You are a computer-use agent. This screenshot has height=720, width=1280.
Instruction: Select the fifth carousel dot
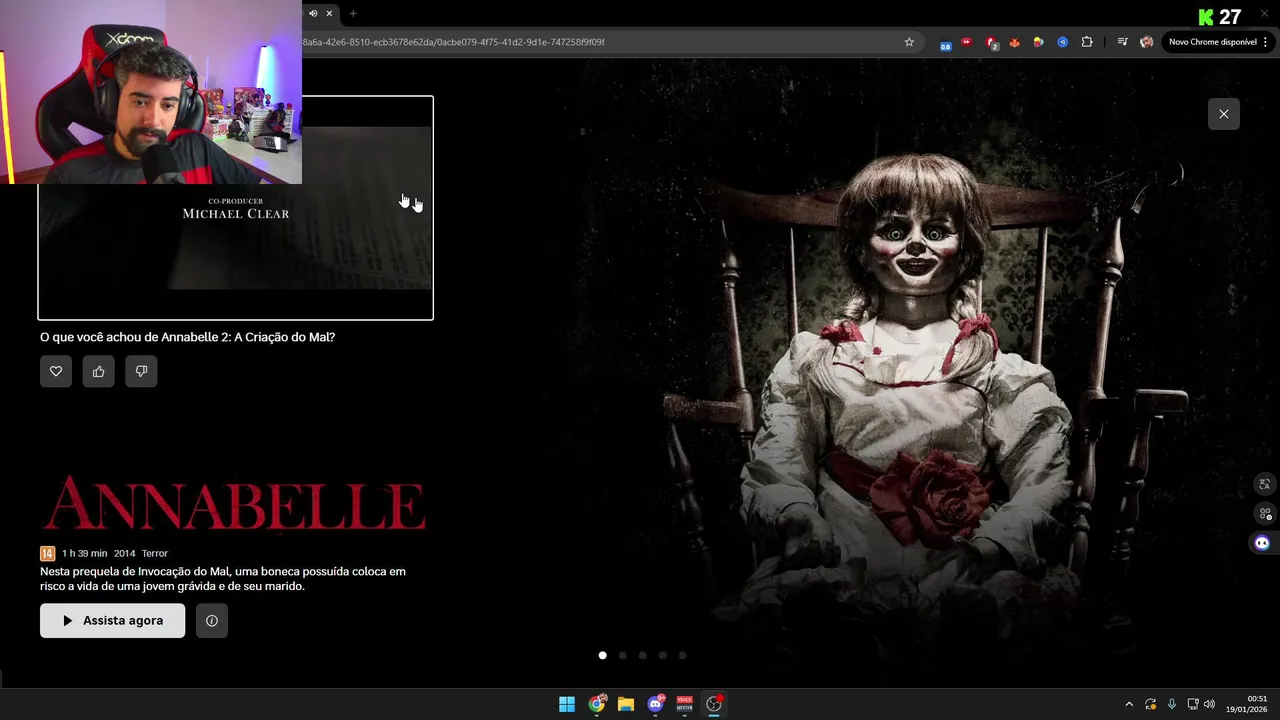pos(682,655)
